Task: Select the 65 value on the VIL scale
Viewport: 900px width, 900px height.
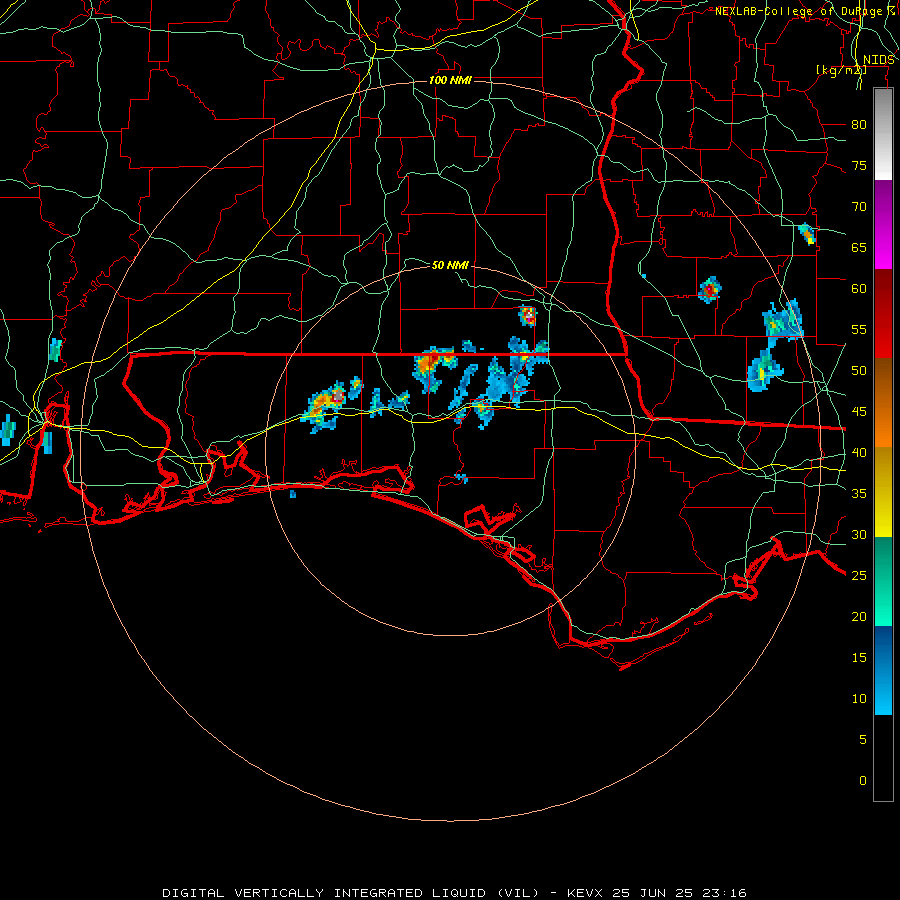Action: pyautogui.click(x=859, y=247)
